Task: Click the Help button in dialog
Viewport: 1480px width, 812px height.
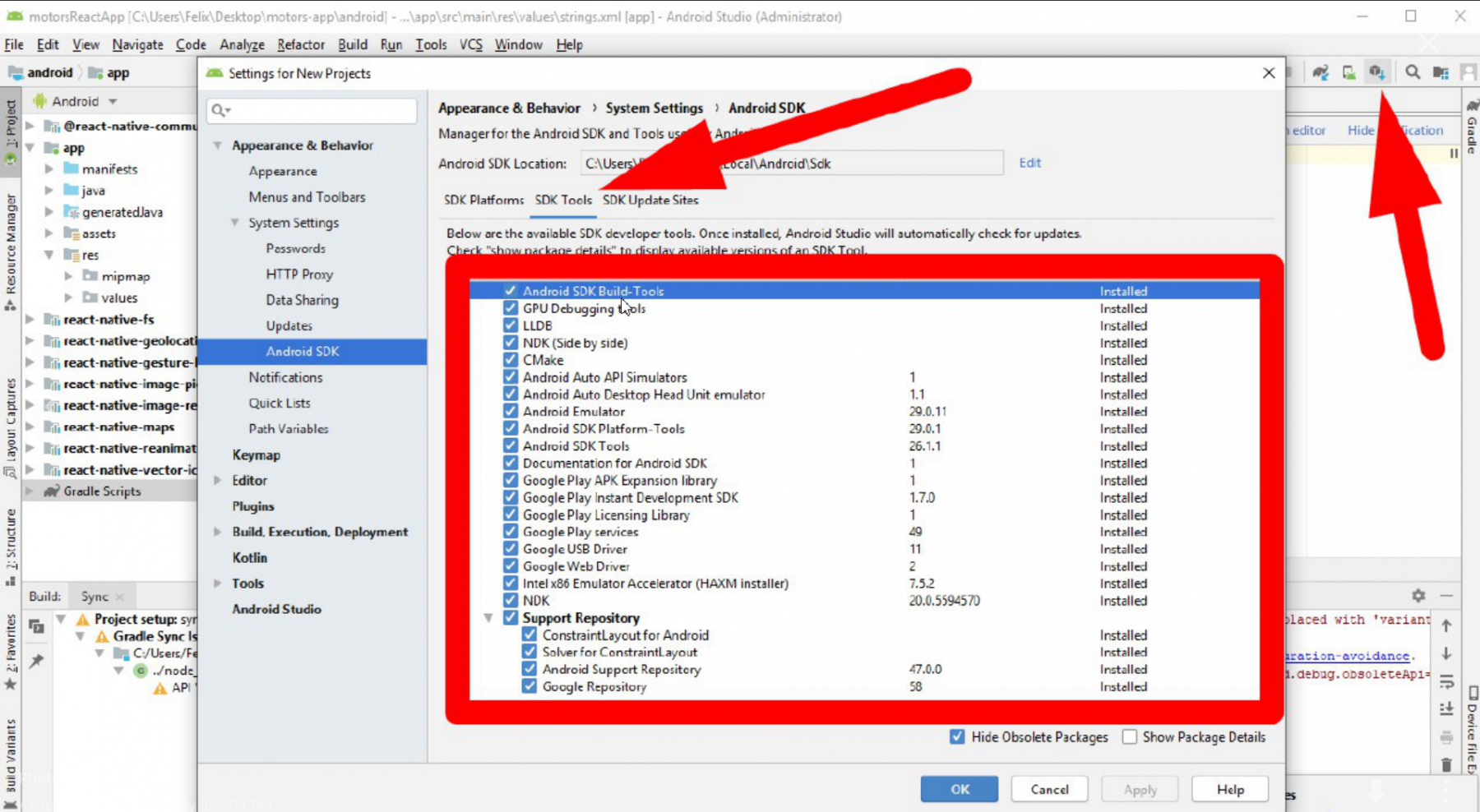Action: (x=1230, y=789)
